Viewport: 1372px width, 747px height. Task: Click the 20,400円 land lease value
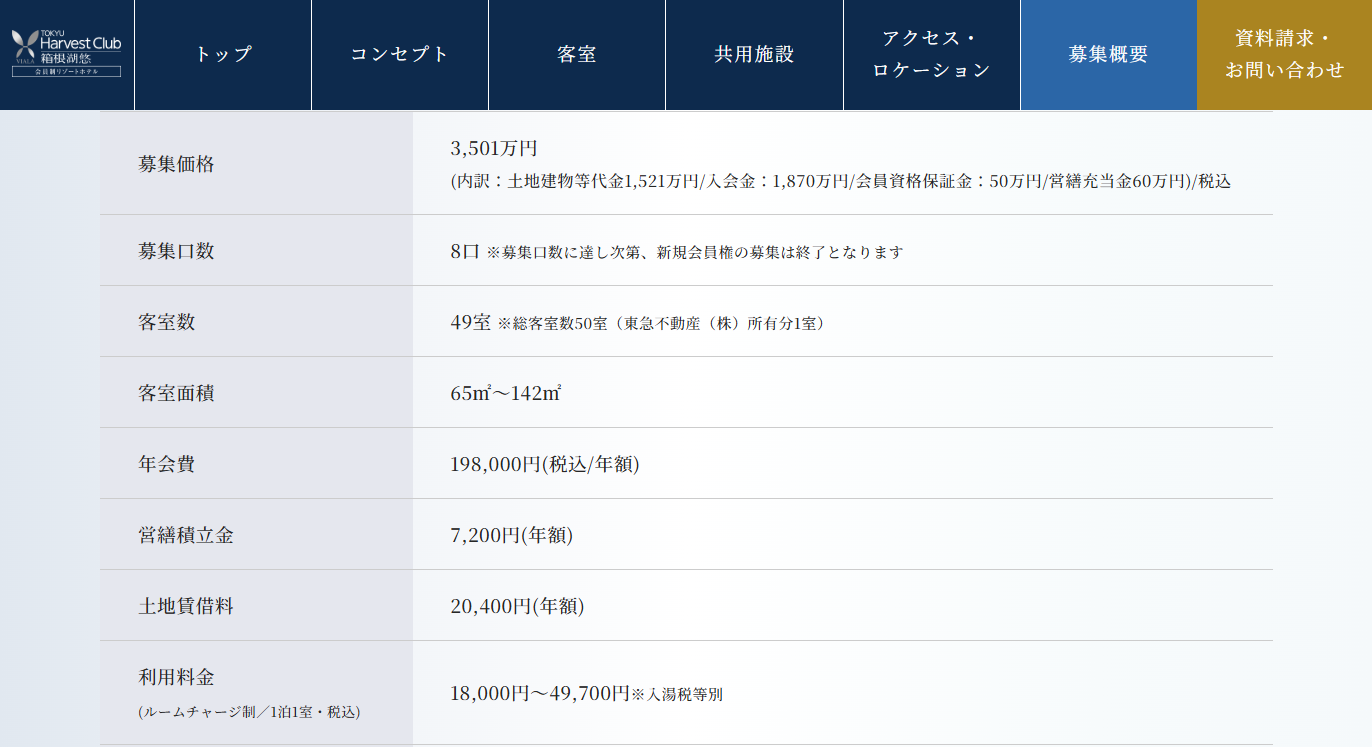[x=517, y=606]
